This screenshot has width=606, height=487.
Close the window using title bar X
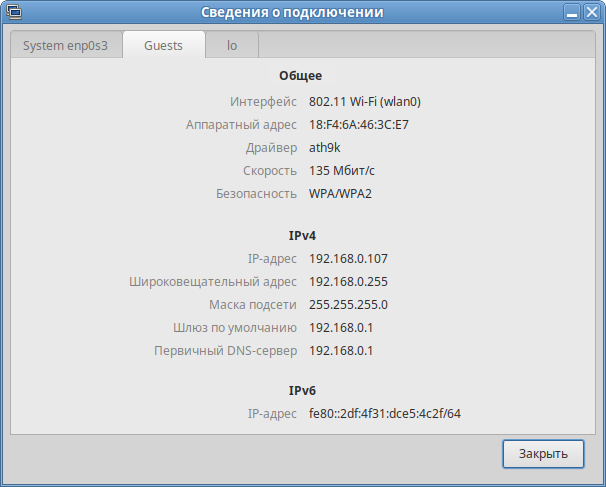click(590, 14)
